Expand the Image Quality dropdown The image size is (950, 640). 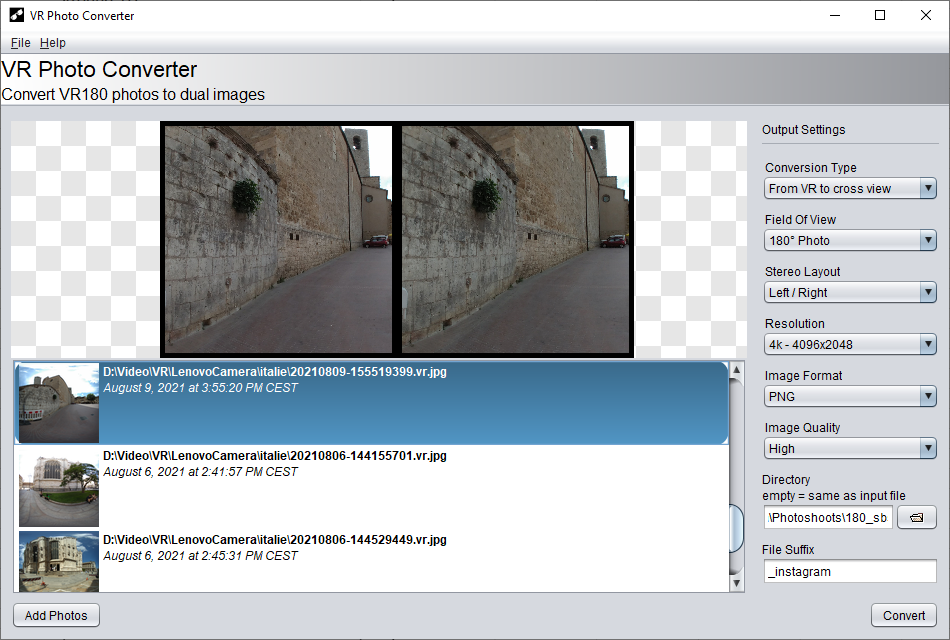click(850, 449)
